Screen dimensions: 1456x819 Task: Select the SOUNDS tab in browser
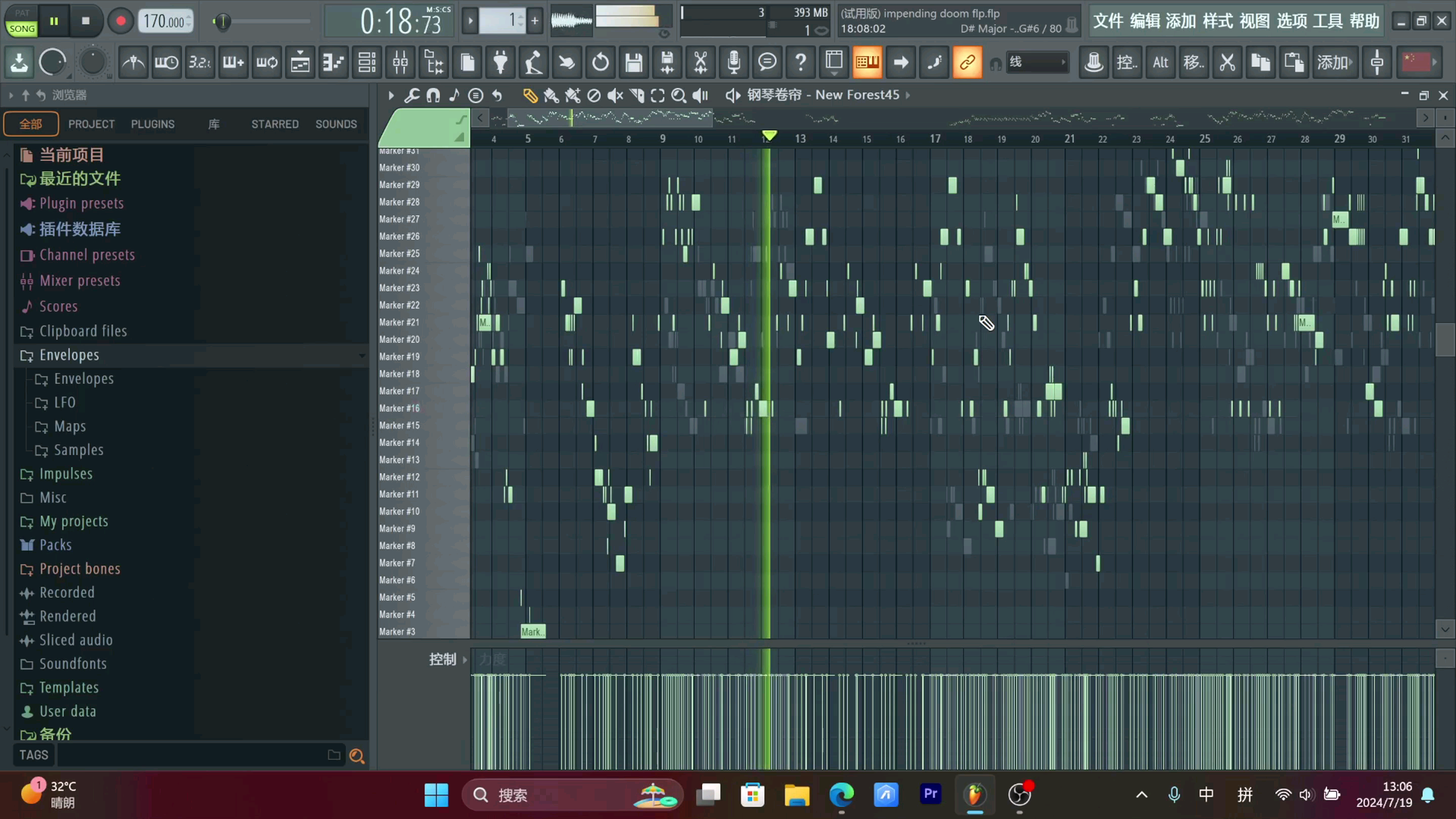coord(336,123)
